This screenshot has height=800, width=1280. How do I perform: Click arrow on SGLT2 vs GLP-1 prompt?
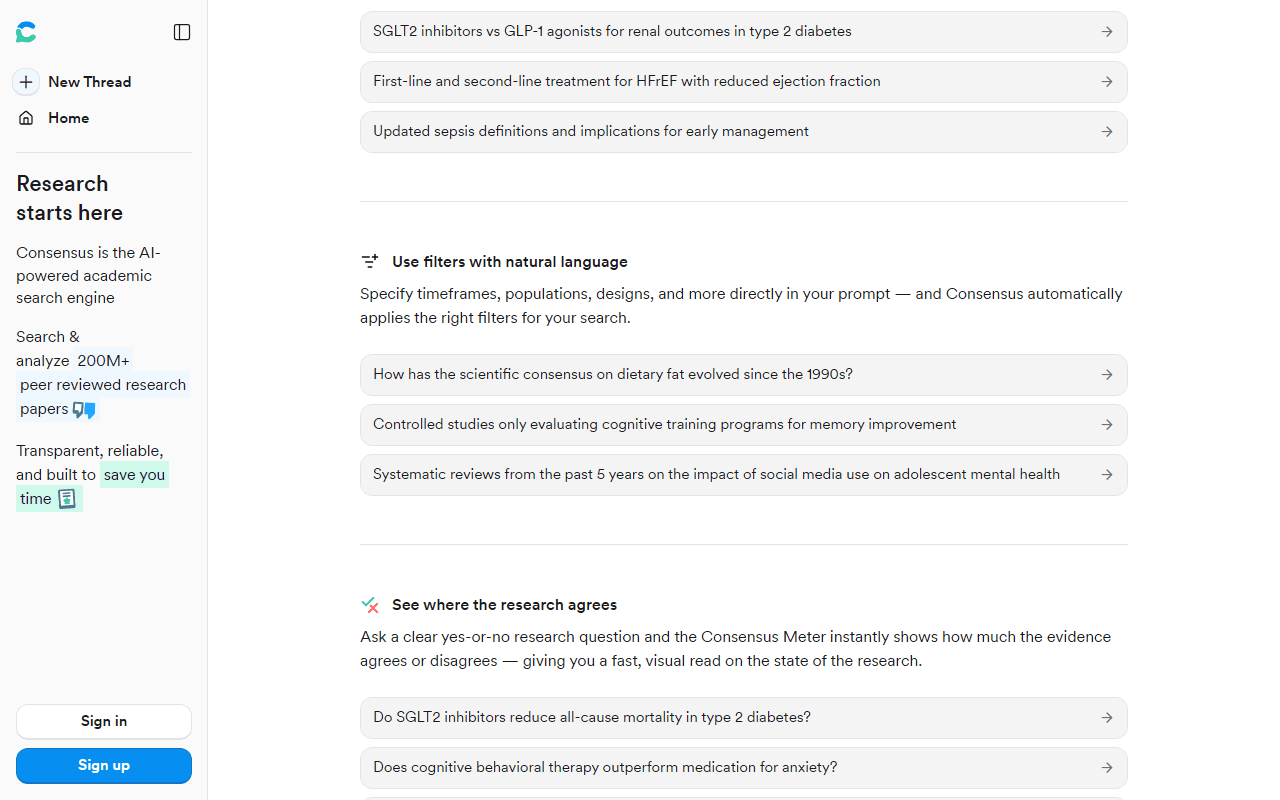click(x=1107, y=31)
